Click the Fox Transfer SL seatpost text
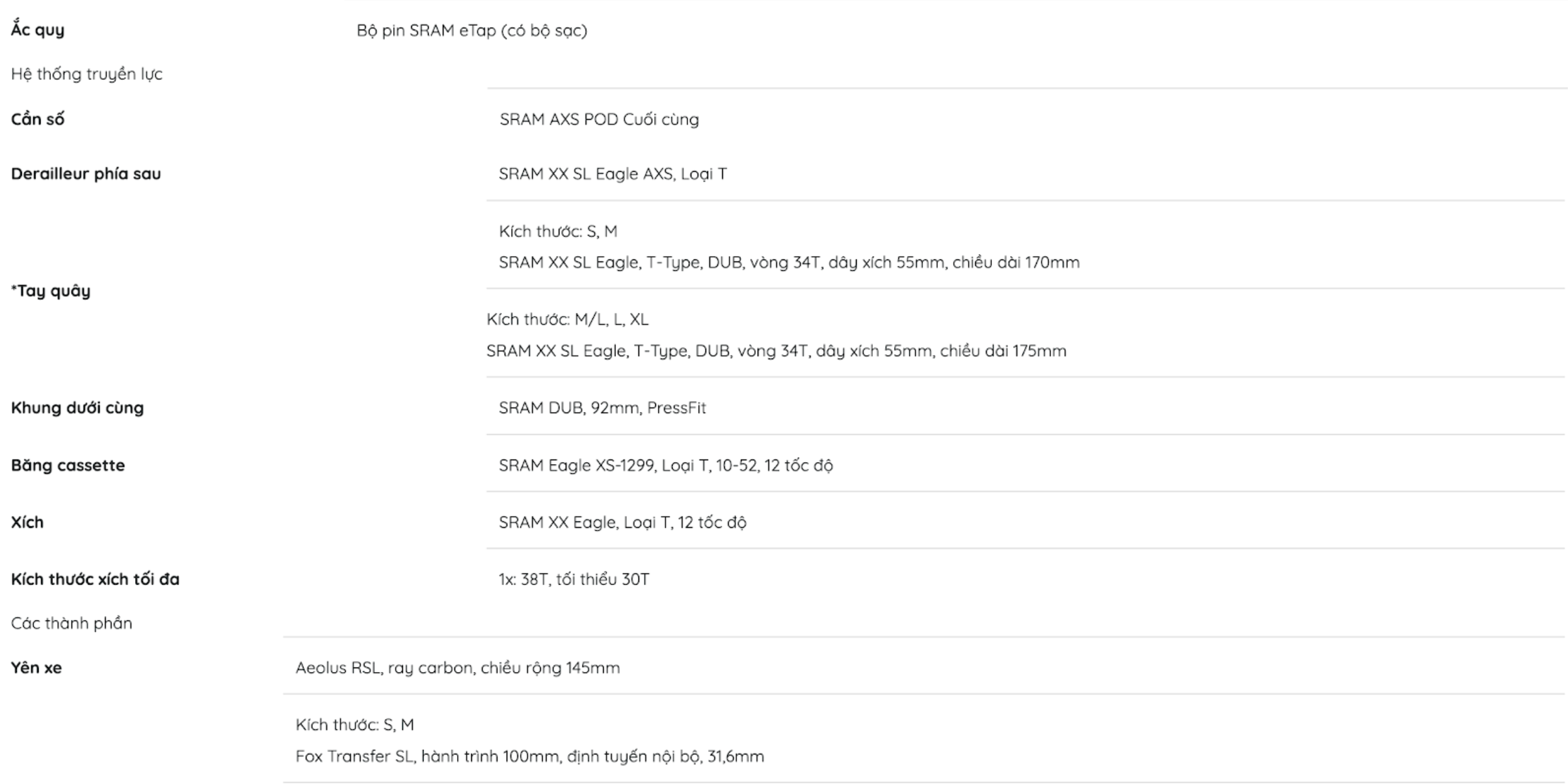The image size is (1568, 784). [529, 756]
